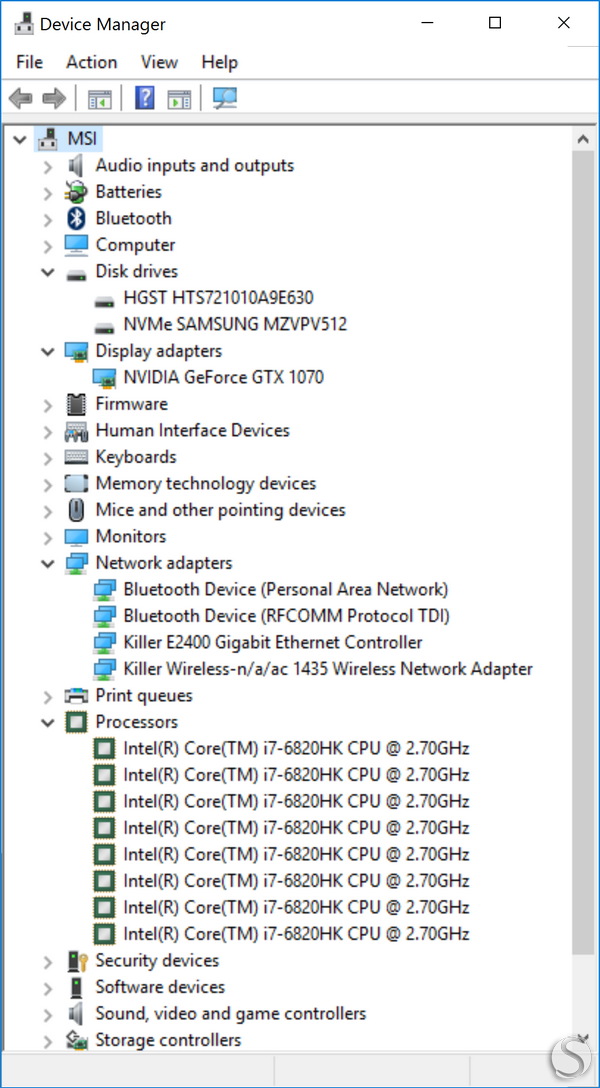Expand the Storage controllers category
Image resolution: width=600 pixels, height=1088 pixels.
point(47,1041)
